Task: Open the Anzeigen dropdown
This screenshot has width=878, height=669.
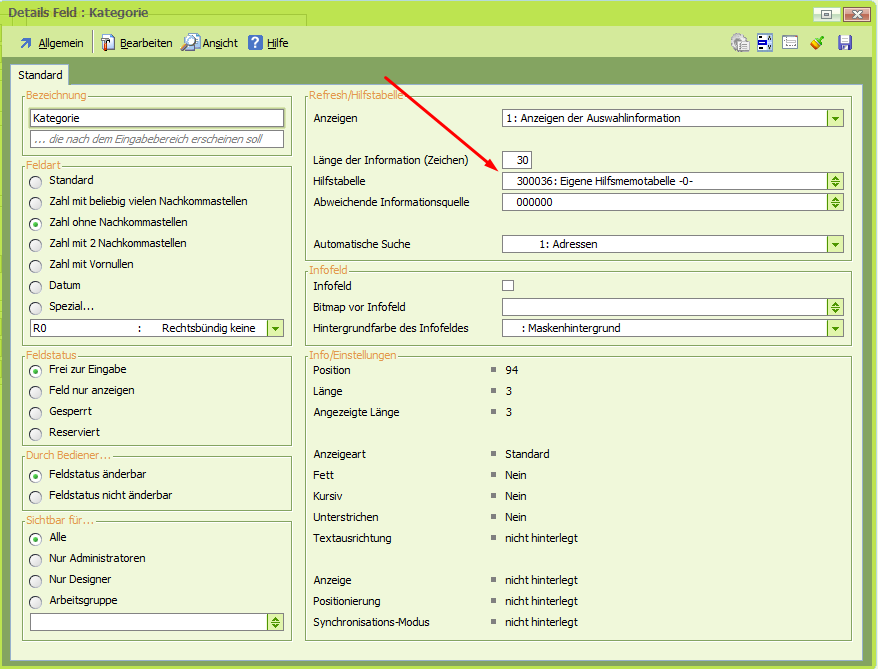Action: click(834, 117)
